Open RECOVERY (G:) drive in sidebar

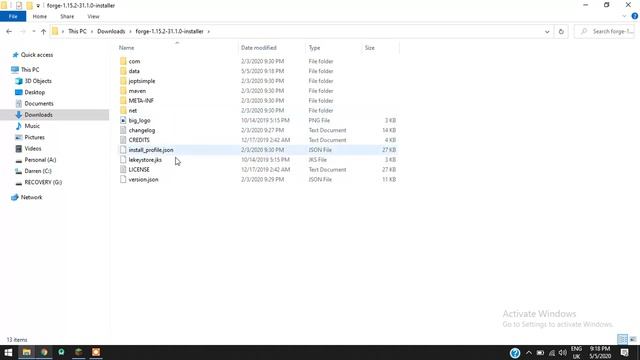tap(43, 182)
